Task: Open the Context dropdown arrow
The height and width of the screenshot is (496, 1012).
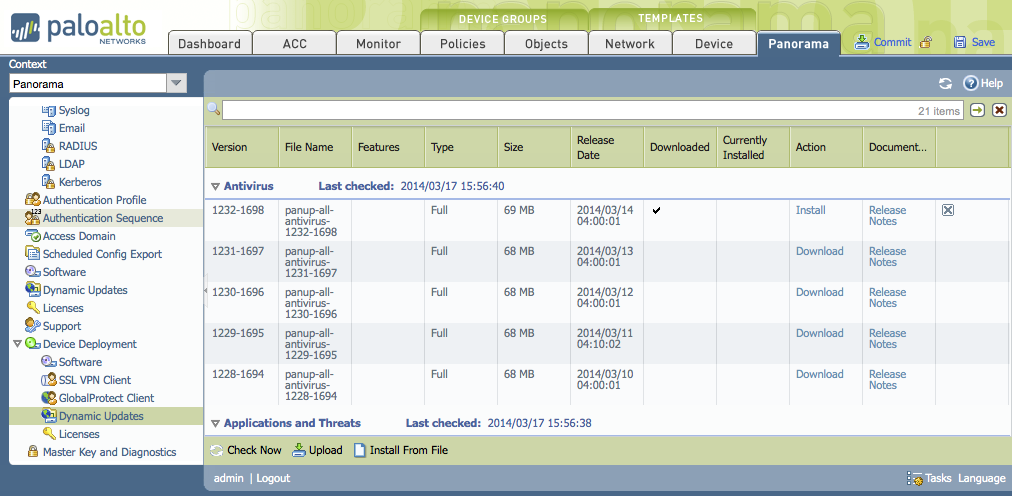Action: click(x=176, y=83)
